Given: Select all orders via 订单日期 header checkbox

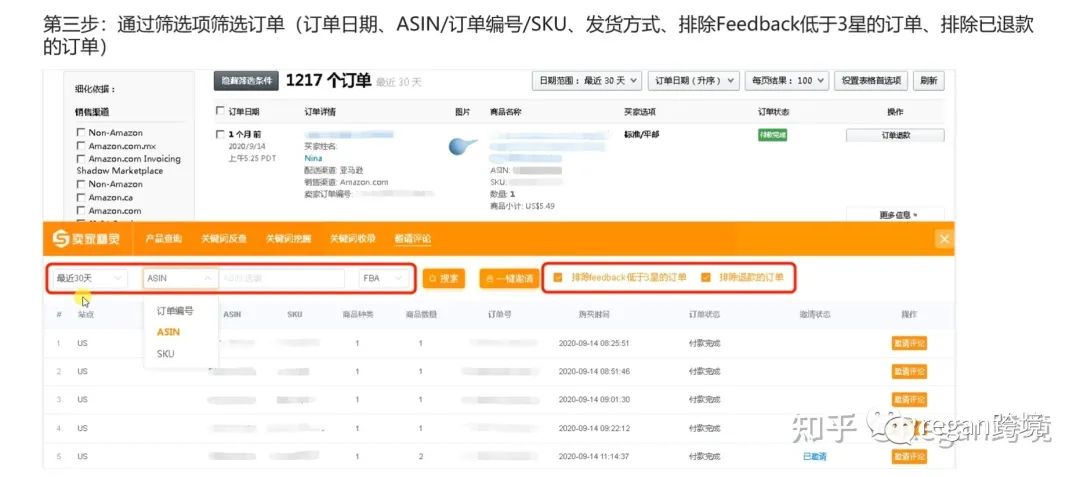Looking at the screenshot, I should point(220,111).
